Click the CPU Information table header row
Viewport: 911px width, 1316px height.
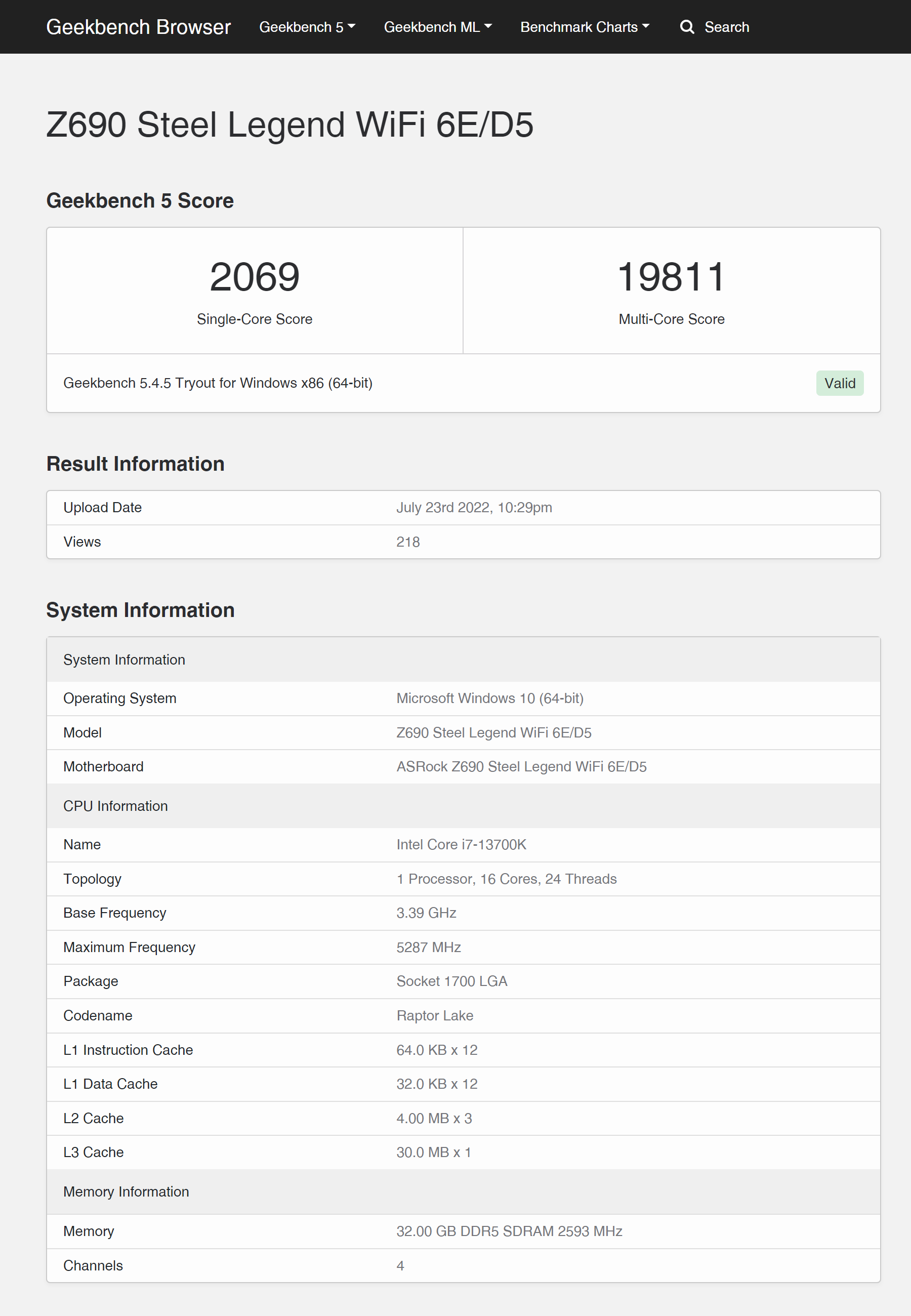[464, 806]
